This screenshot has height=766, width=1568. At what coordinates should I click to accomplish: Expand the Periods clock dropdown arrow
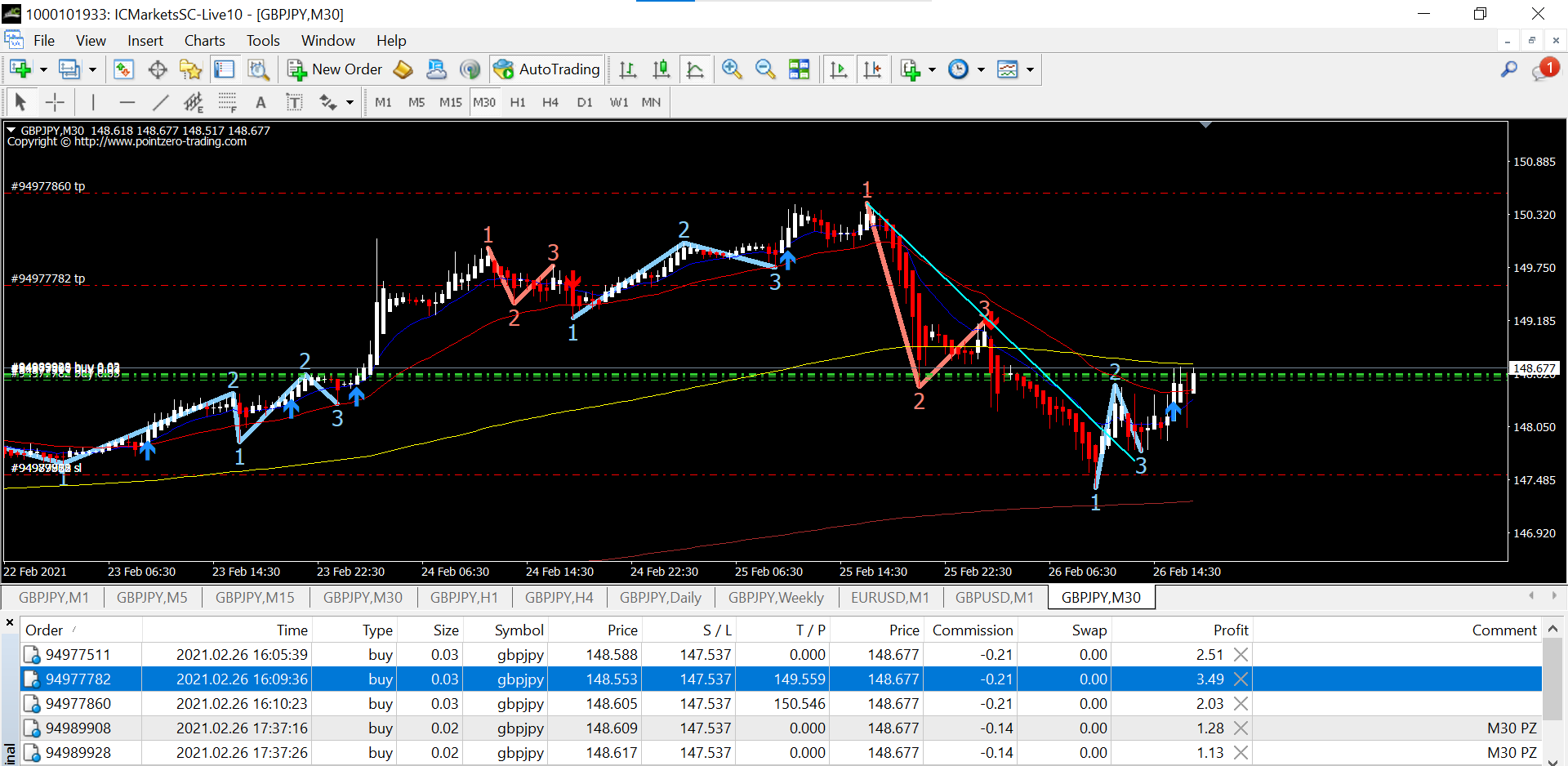pos(981,69)
